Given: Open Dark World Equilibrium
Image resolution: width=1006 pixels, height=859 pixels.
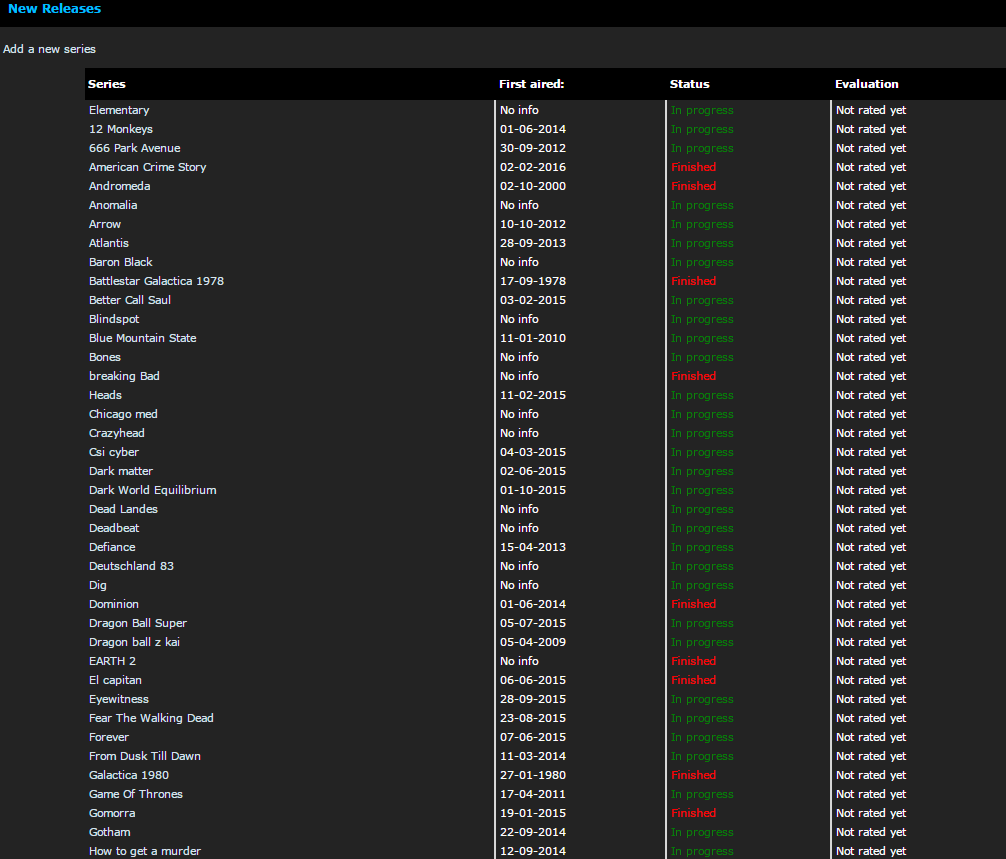Looking at the screenshot, I should tap(153, 490).
